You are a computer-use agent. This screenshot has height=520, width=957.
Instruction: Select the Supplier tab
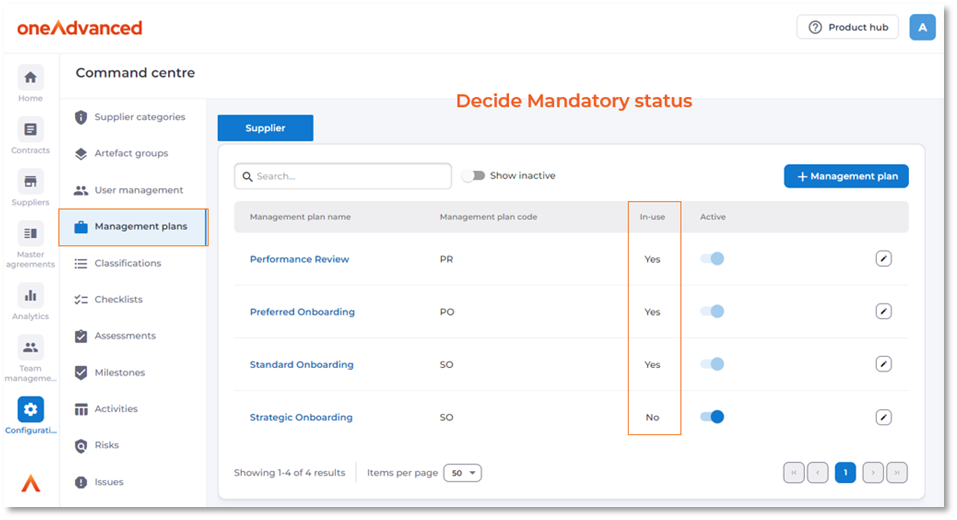coord(265,128)
